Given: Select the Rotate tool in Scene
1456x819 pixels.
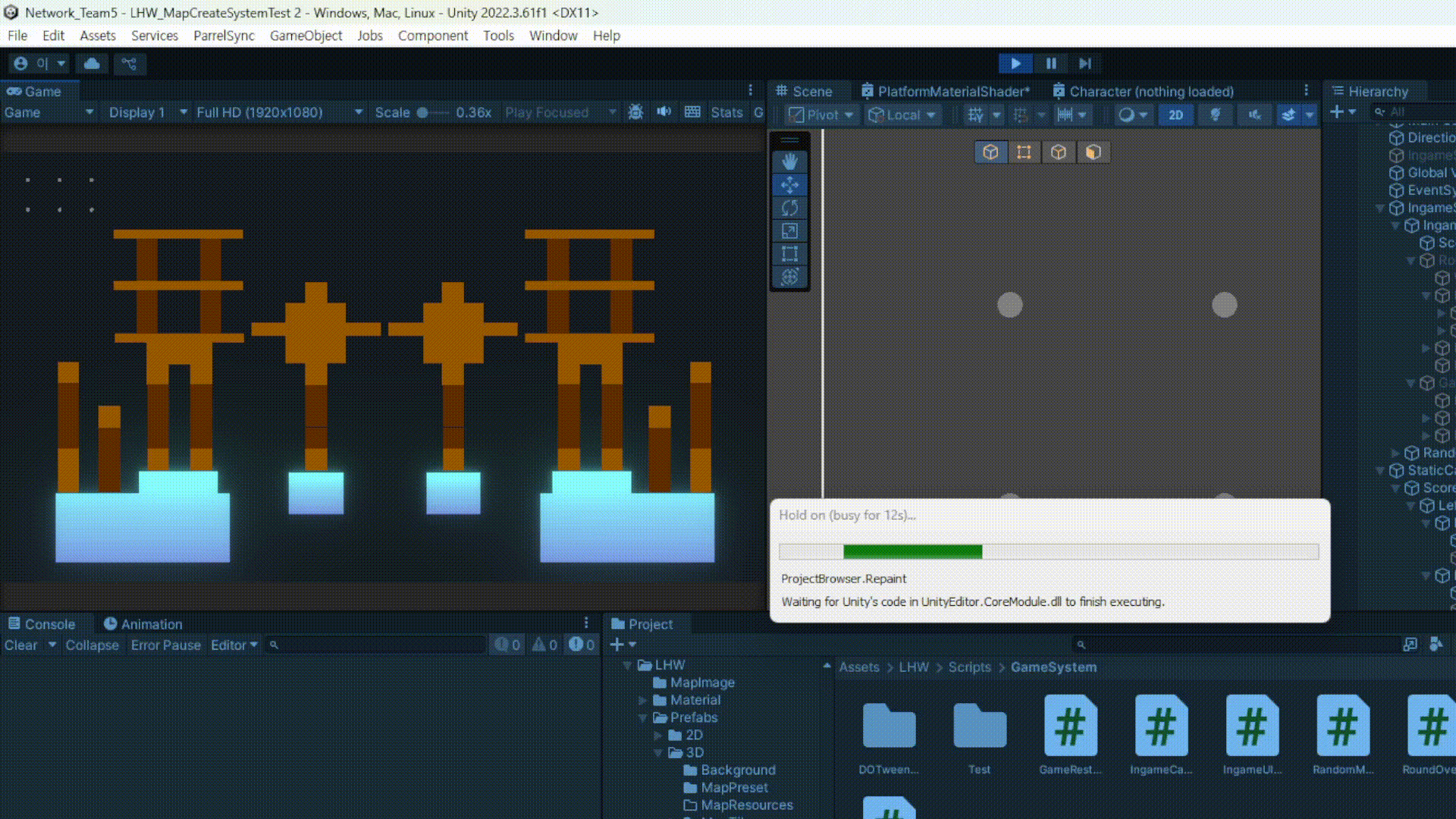Looking at the screenshot, I should pyautogui.click(x=789, y=208).
